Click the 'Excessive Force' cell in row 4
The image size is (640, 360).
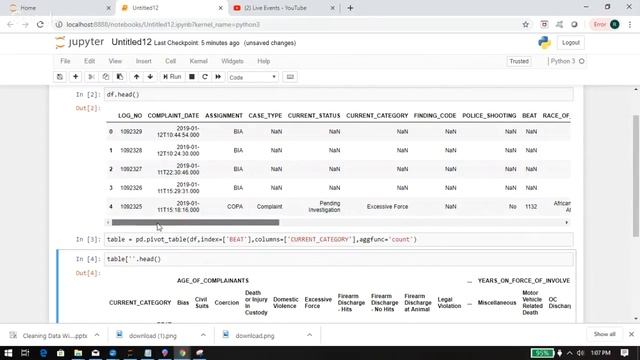point(387,207)
